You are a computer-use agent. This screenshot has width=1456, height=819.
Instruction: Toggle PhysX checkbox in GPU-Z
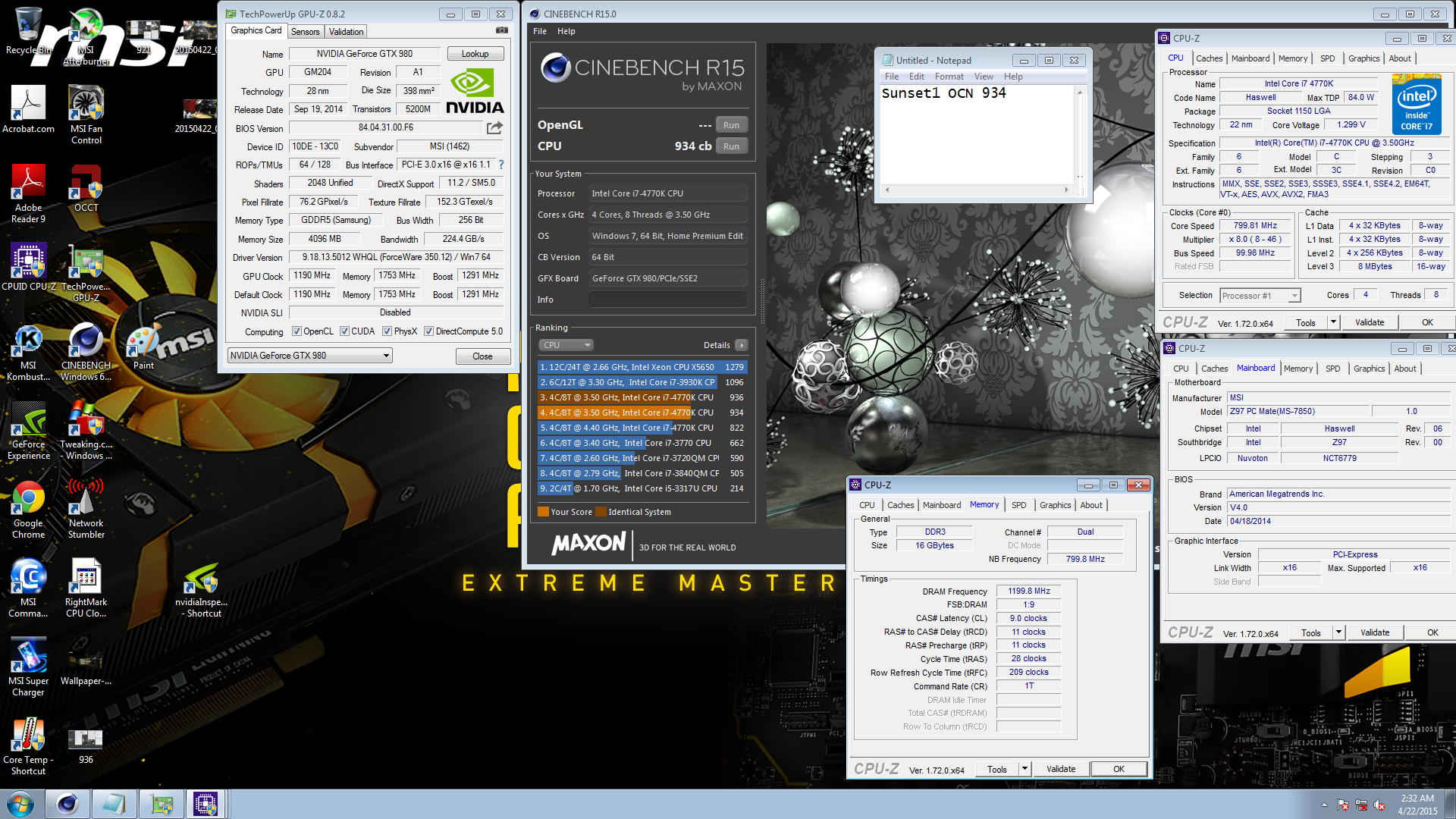(387, 331)
